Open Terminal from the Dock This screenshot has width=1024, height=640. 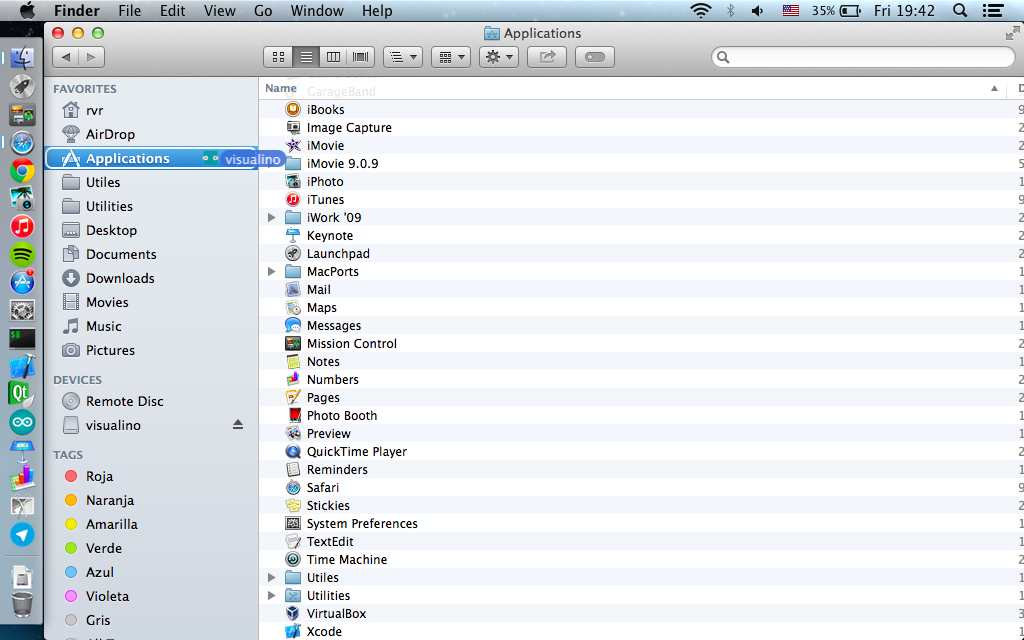tap(22, 338)
